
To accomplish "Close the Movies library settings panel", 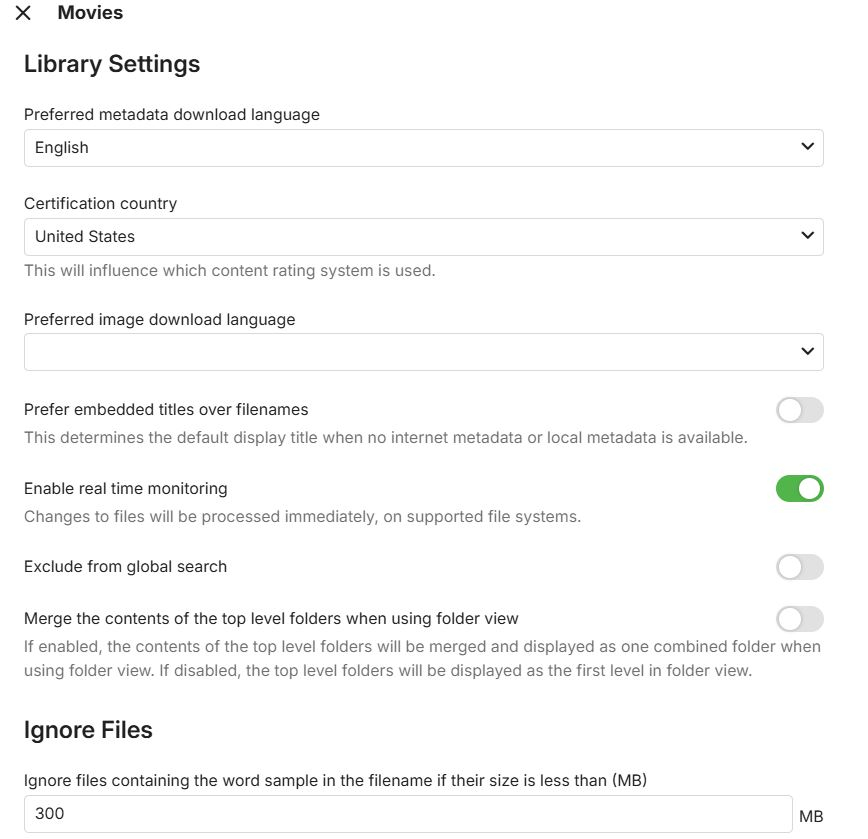I will 23,13.
